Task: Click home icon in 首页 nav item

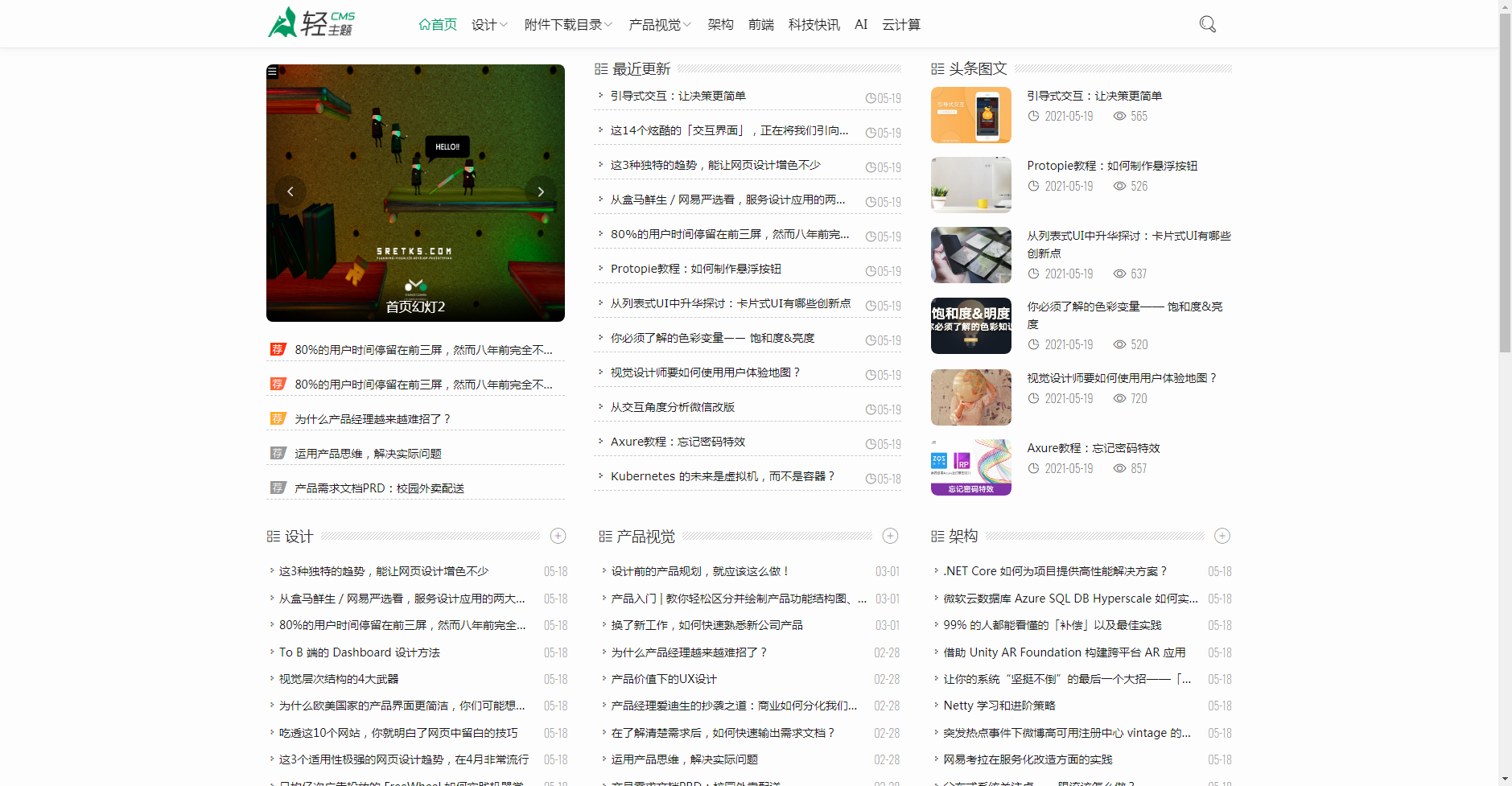Action: click(424, 24)
